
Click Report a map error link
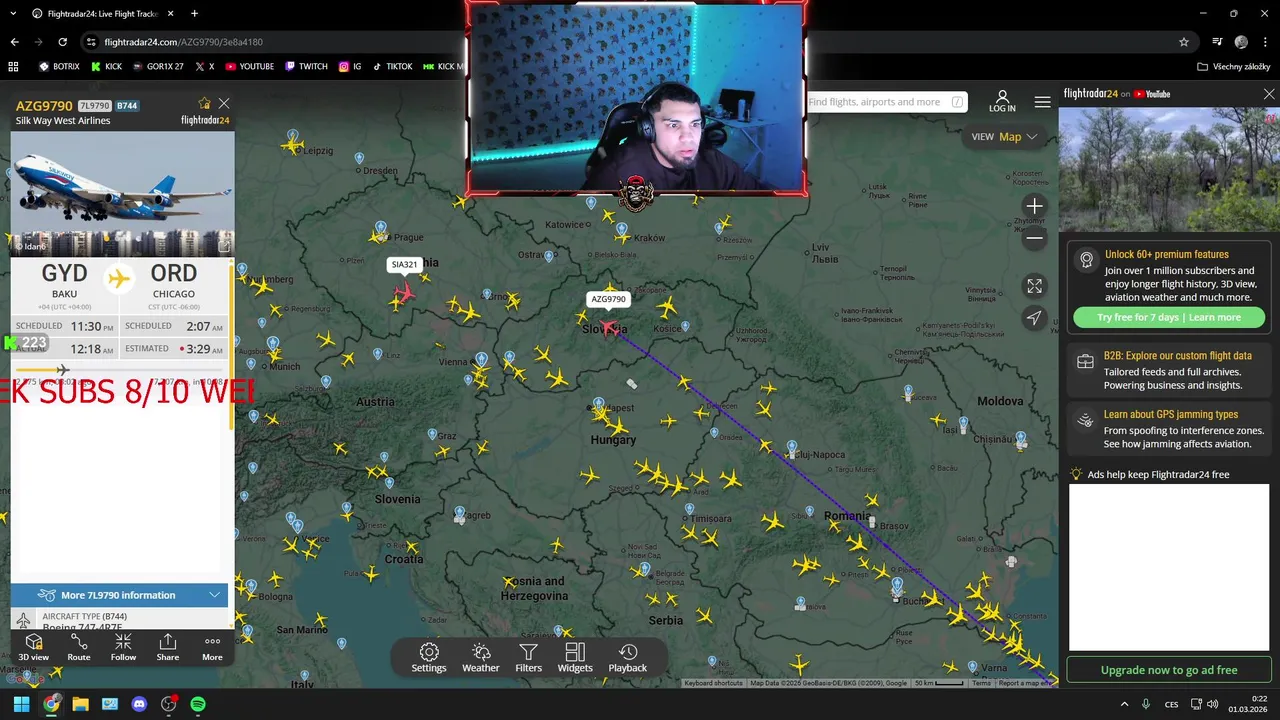[x=1025, y=683]
